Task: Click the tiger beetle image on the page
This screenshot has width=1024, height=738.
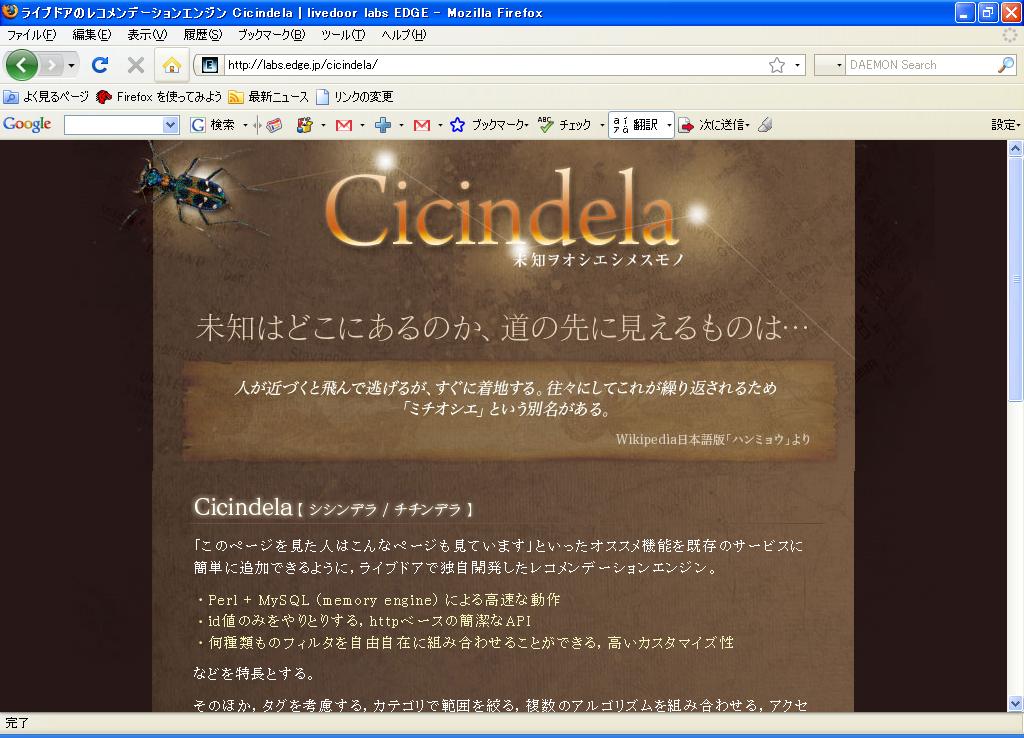Action: click(x=189, y=187)
